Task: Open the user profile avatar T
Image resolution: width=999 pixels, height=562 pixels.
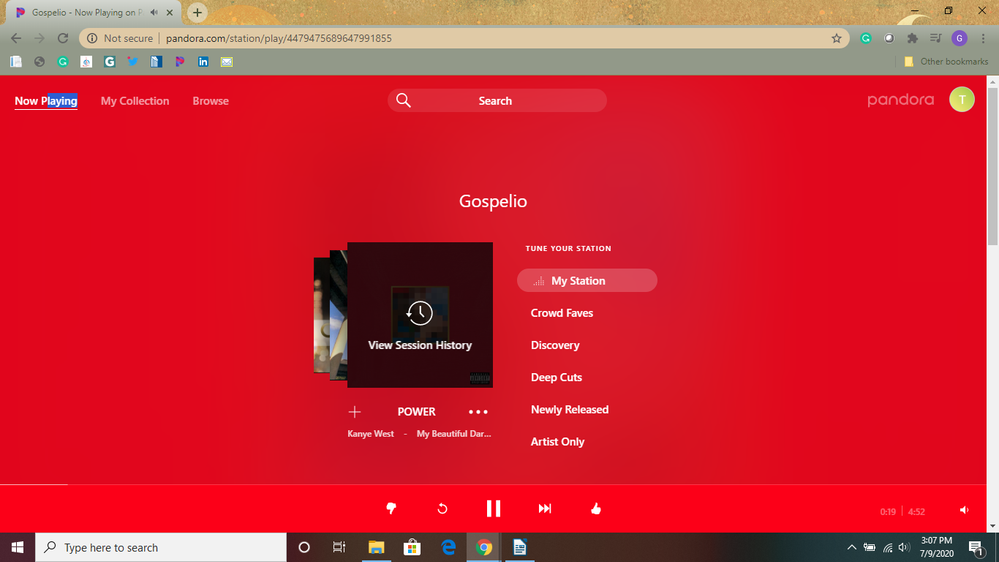Action: point(961,100)
